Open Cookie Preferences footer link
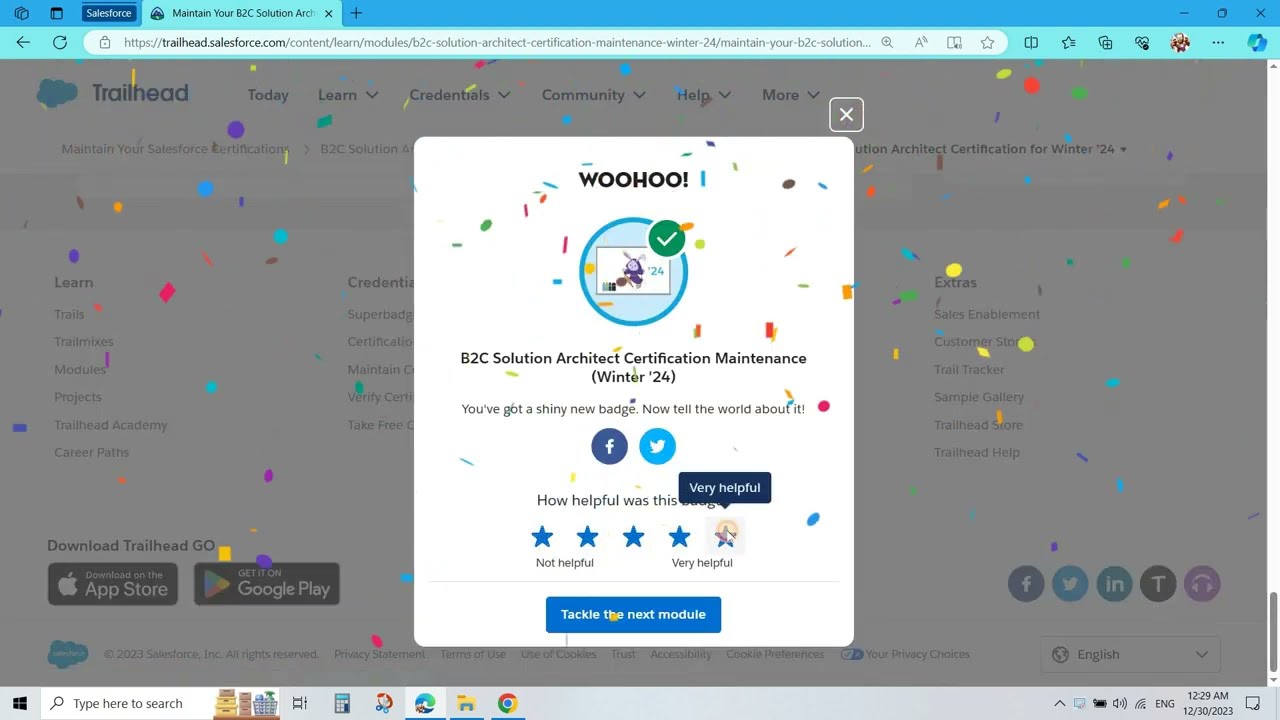The image size is (1280, 720). (x=775, y=654)
